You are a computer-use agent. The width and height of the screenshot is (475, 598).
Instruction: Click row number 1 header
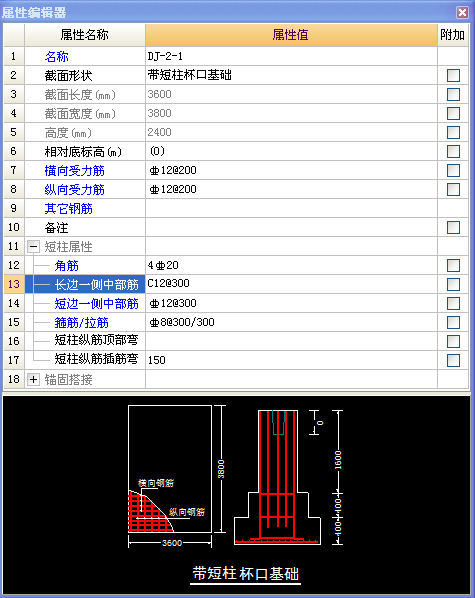click(14, 56)
